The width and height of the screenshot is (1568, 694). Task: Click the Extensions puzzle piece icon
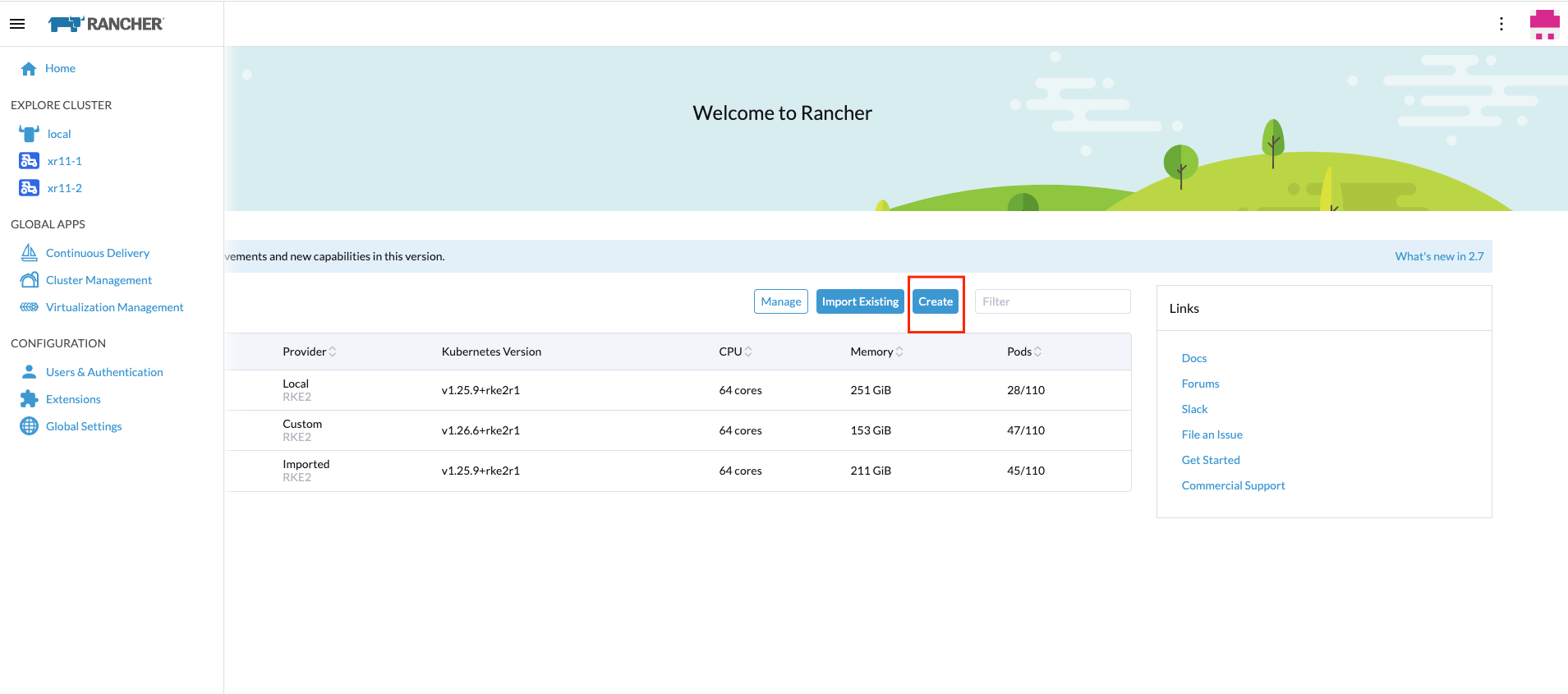pos(30,399)
